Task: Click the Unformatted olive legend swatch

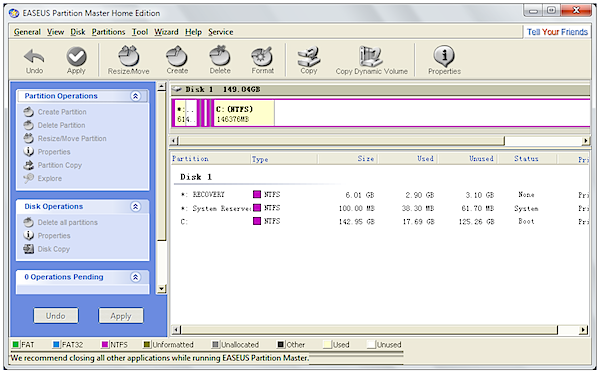Action: click(147, 345)
